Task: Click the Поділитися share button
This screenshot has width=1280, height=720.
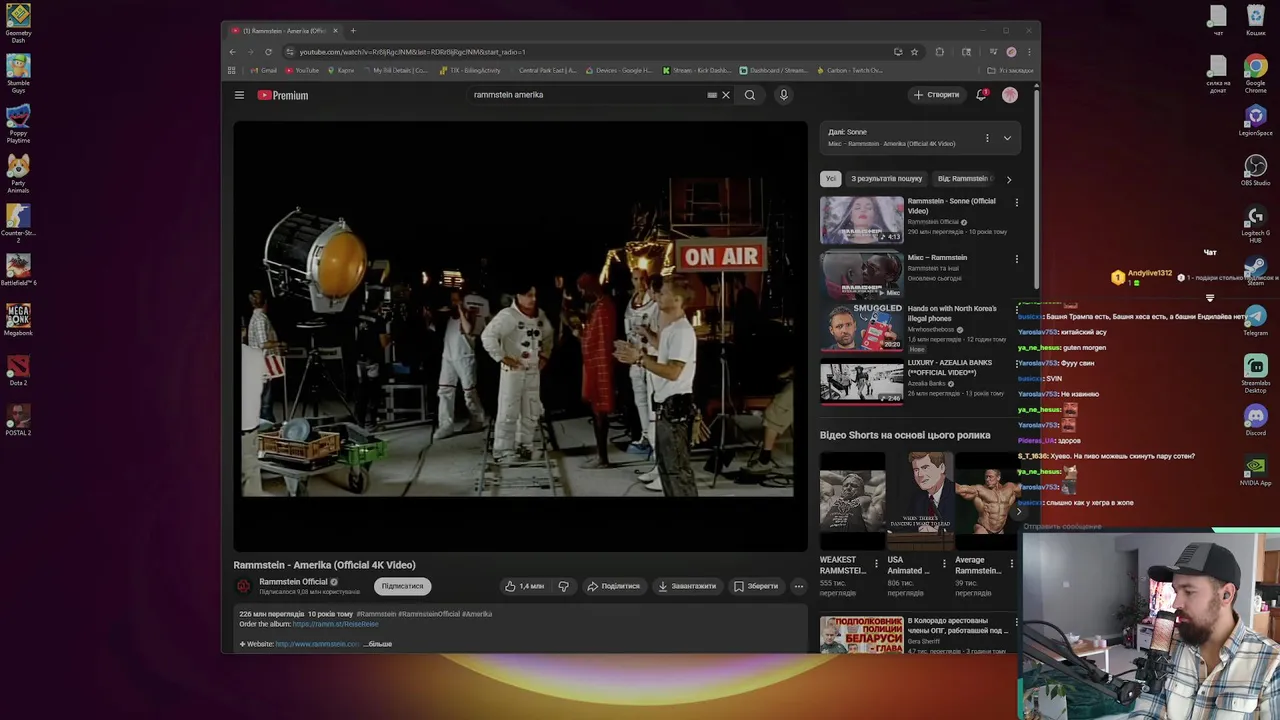Action: coord(613,586)
